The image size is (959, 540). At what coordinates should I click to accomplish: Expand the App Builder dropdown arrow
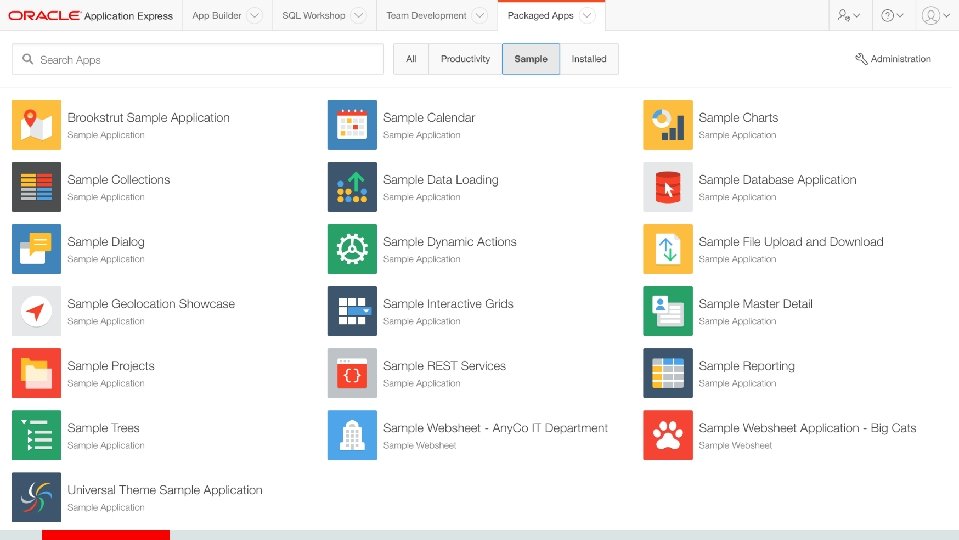click(x=254, y=15)
